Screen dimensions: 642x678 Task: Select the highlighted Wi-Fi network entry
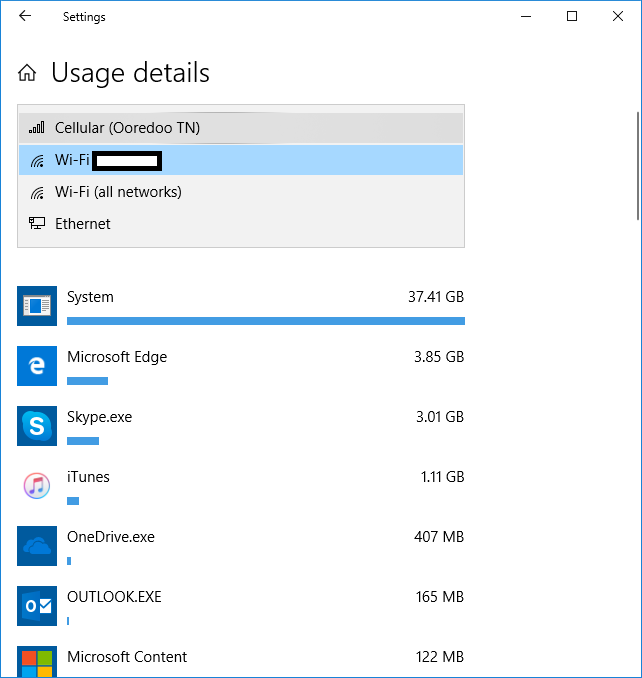241,160
